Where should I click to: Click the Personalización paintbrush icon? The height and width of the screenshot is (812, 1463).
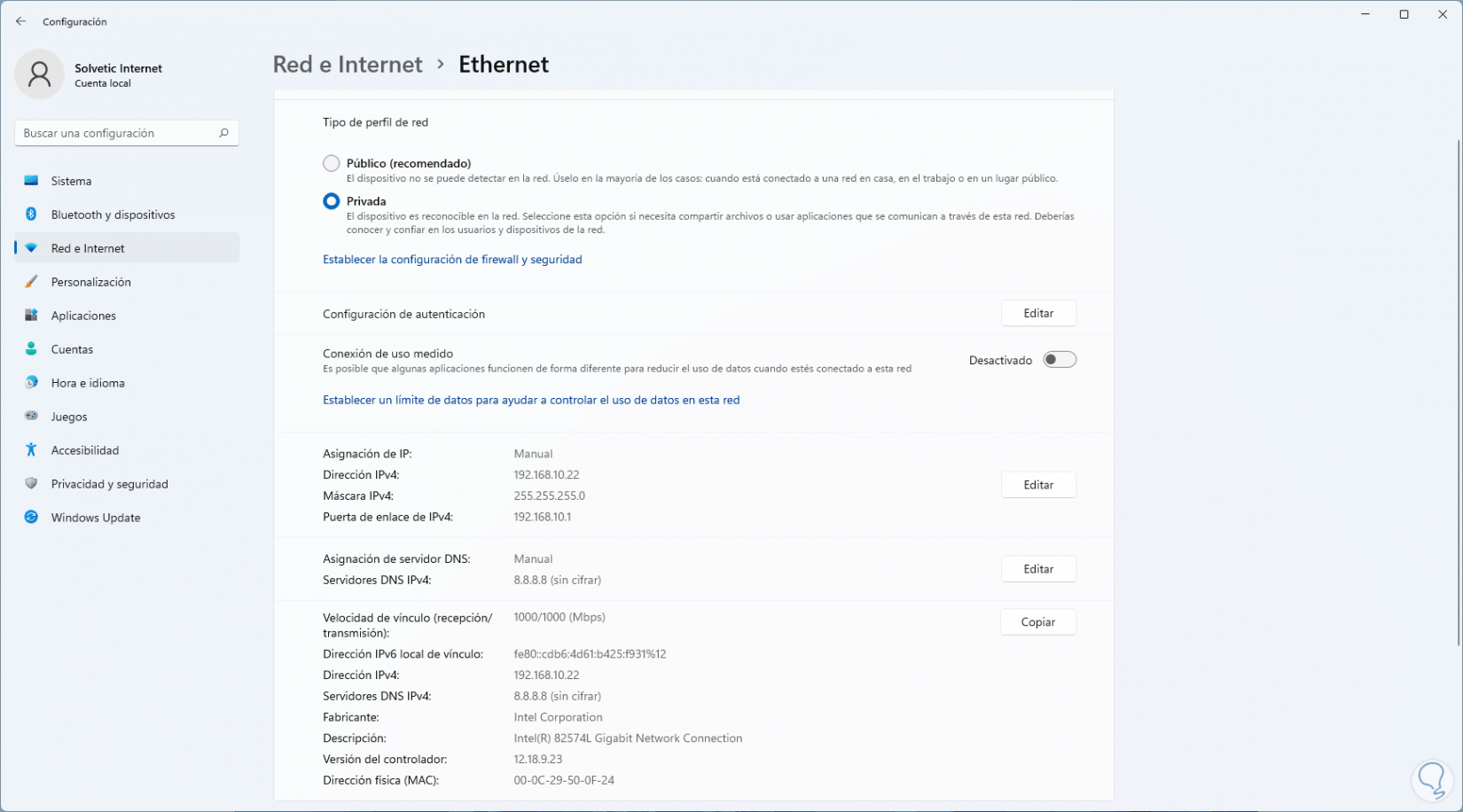pyautogui.click(x=31, y=282)
